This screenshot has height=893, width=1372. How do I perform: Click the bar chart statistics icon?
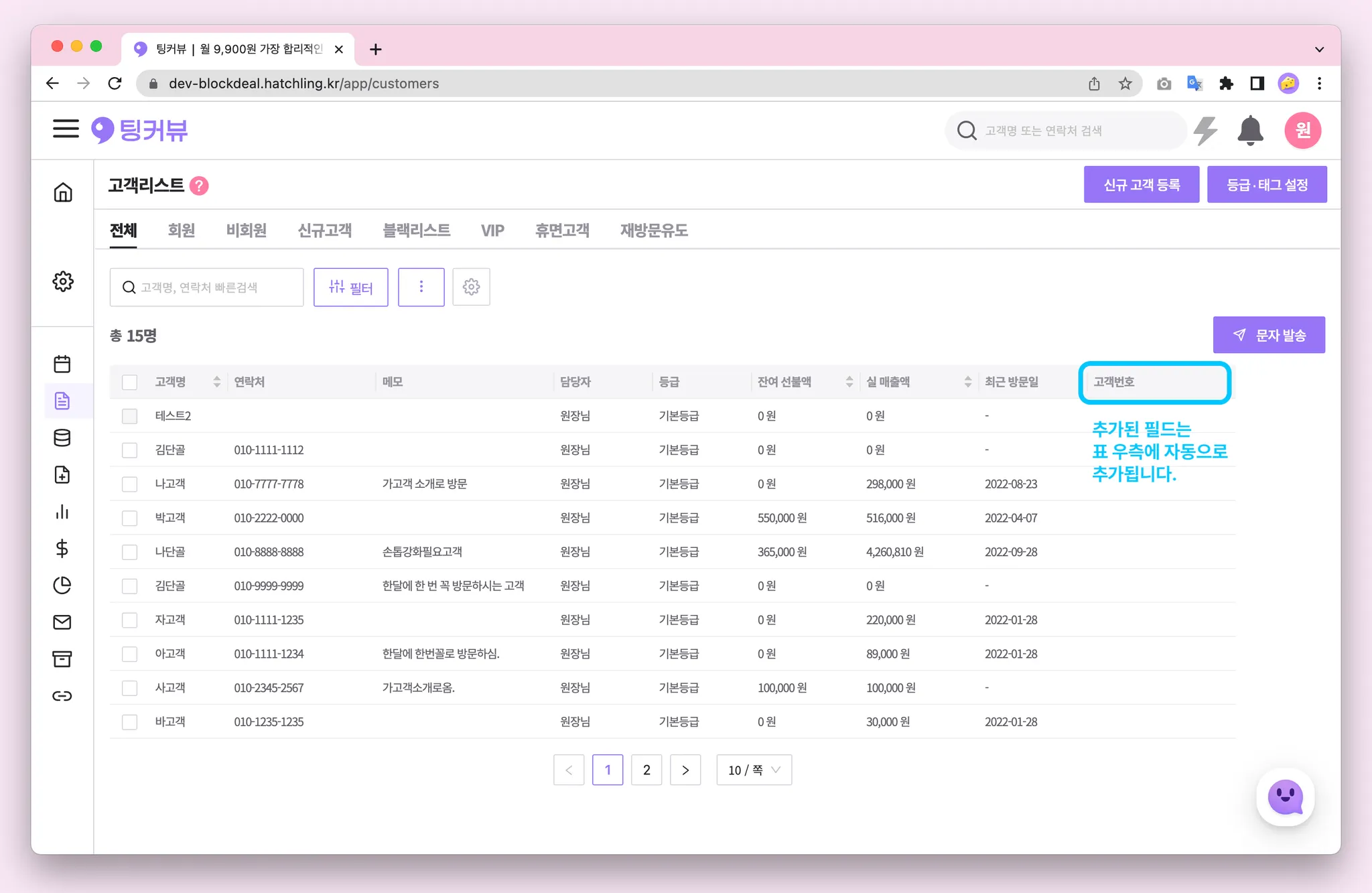pos(62,512)
